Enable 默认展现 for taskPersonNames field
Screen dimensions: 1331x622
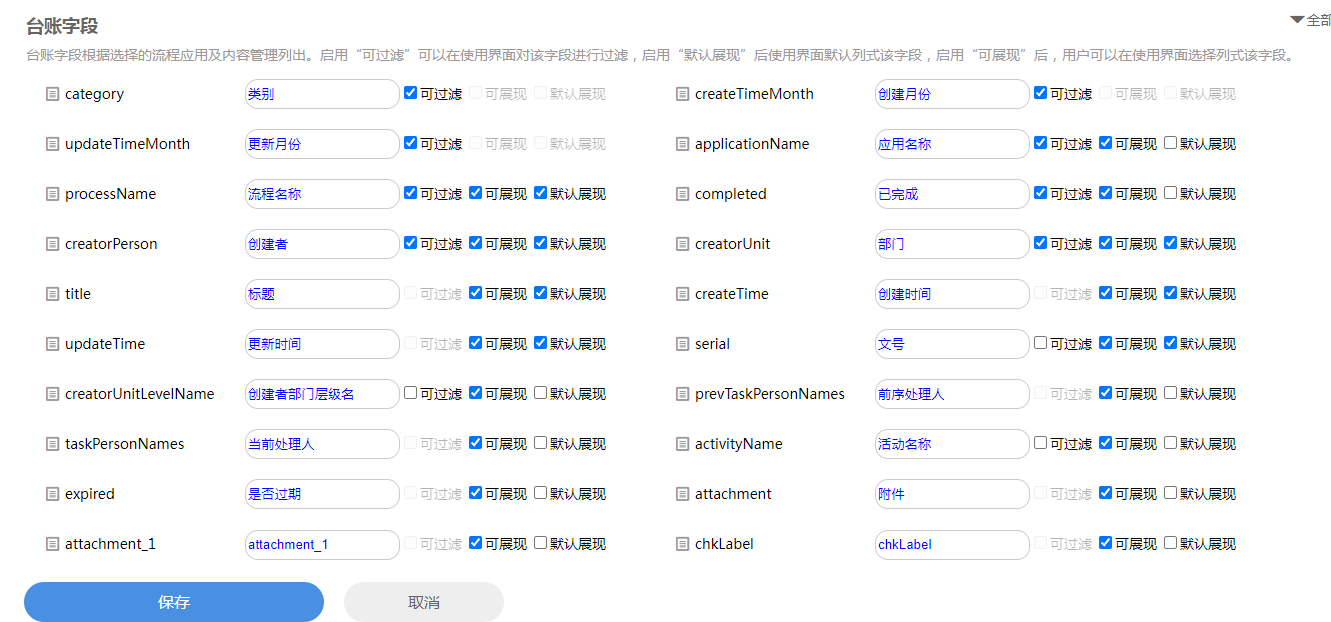click(x=541, y=443)
